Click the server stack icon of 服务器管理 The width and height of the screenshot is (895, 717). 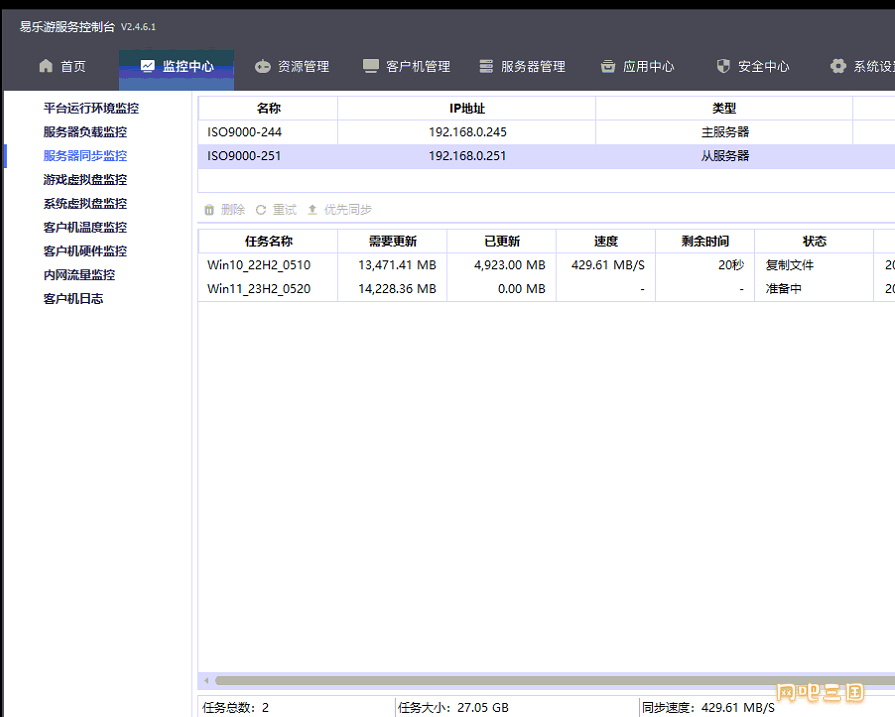[486, 66]
